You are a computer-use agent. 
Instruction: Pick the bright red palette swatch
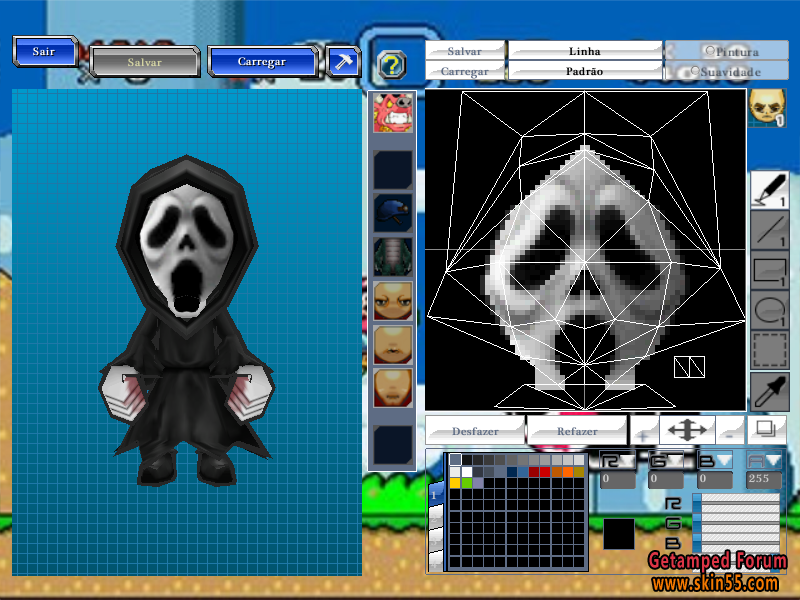[545, 471]
